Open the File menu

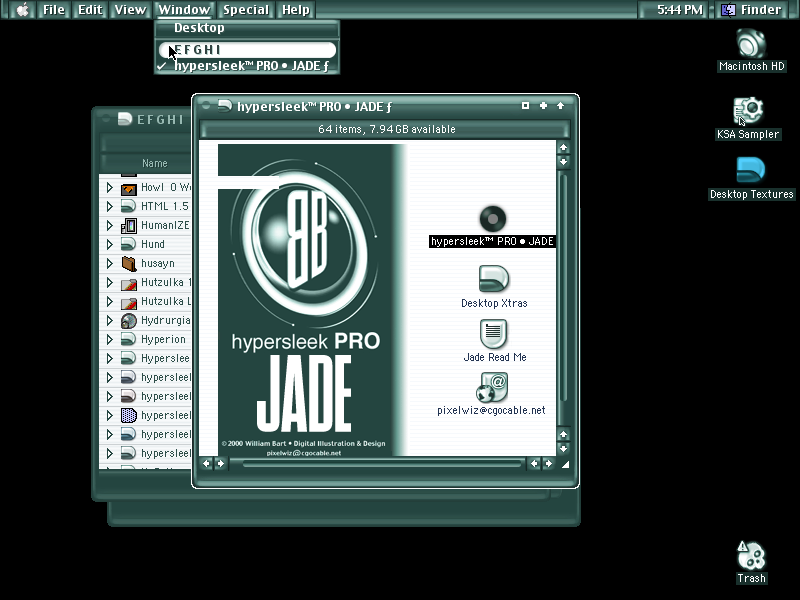(x=54, y=10)
